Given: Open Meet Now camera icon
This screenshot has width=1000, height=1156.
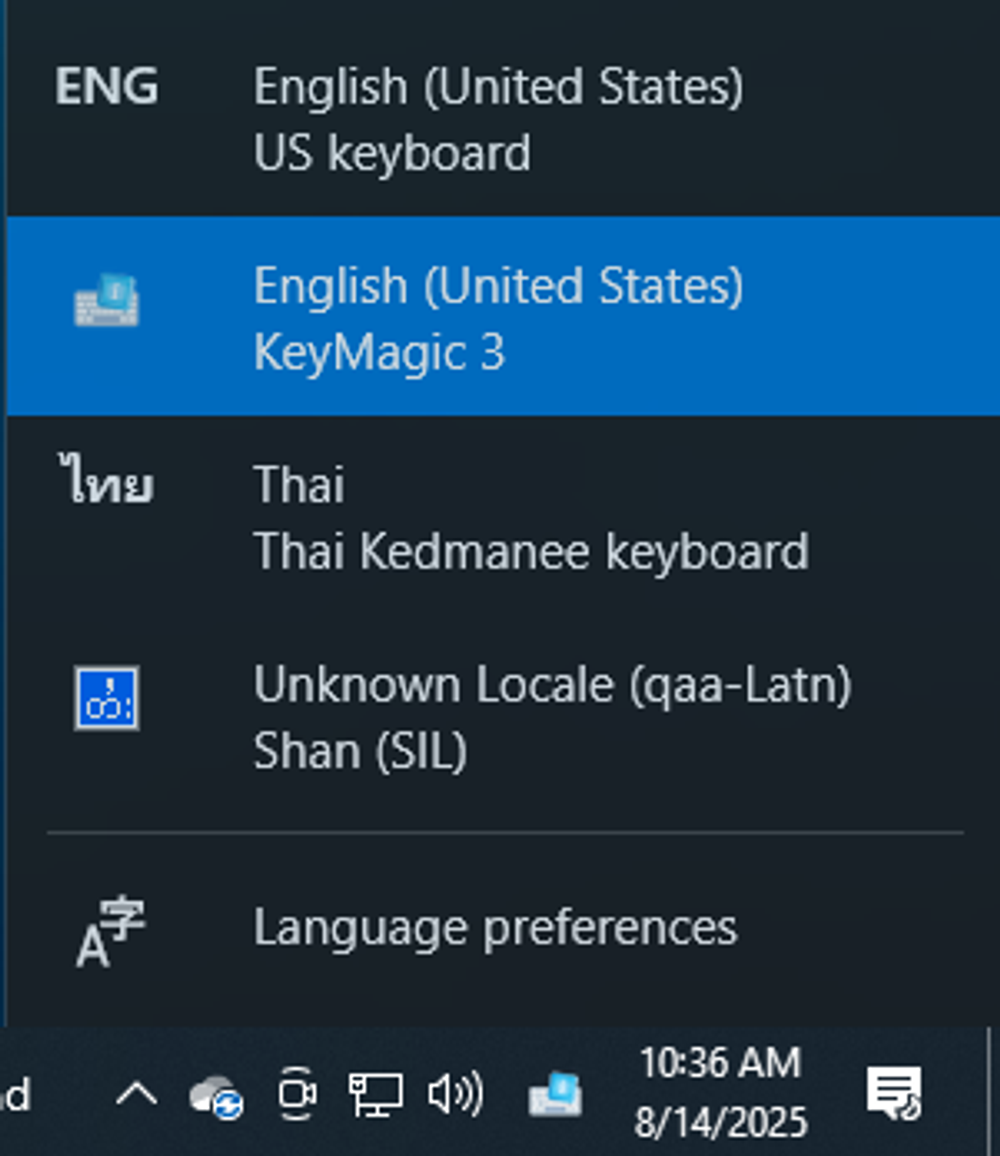Looking at the screenshot, I should coord(297,1094).
